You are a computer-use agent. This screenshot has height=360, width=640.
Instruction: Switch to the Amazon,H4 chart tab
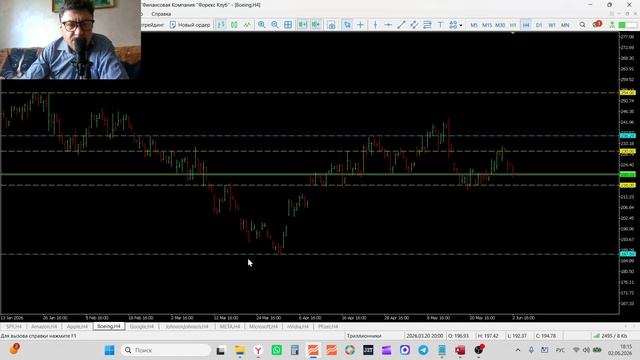pyautogui.click(x=44, y=327)
